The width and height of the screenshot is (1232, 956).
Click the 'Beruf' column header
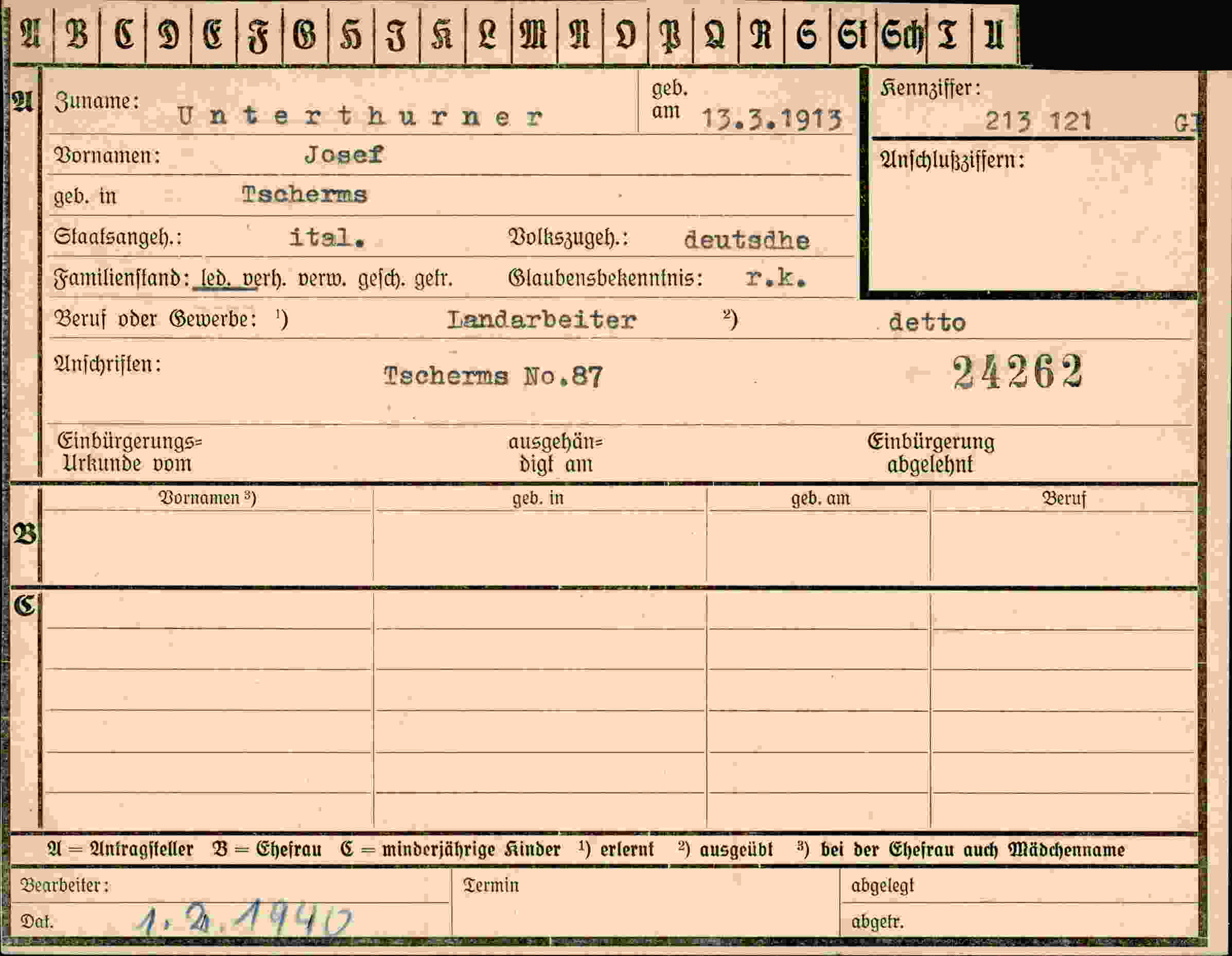(x=1063, y=498)
